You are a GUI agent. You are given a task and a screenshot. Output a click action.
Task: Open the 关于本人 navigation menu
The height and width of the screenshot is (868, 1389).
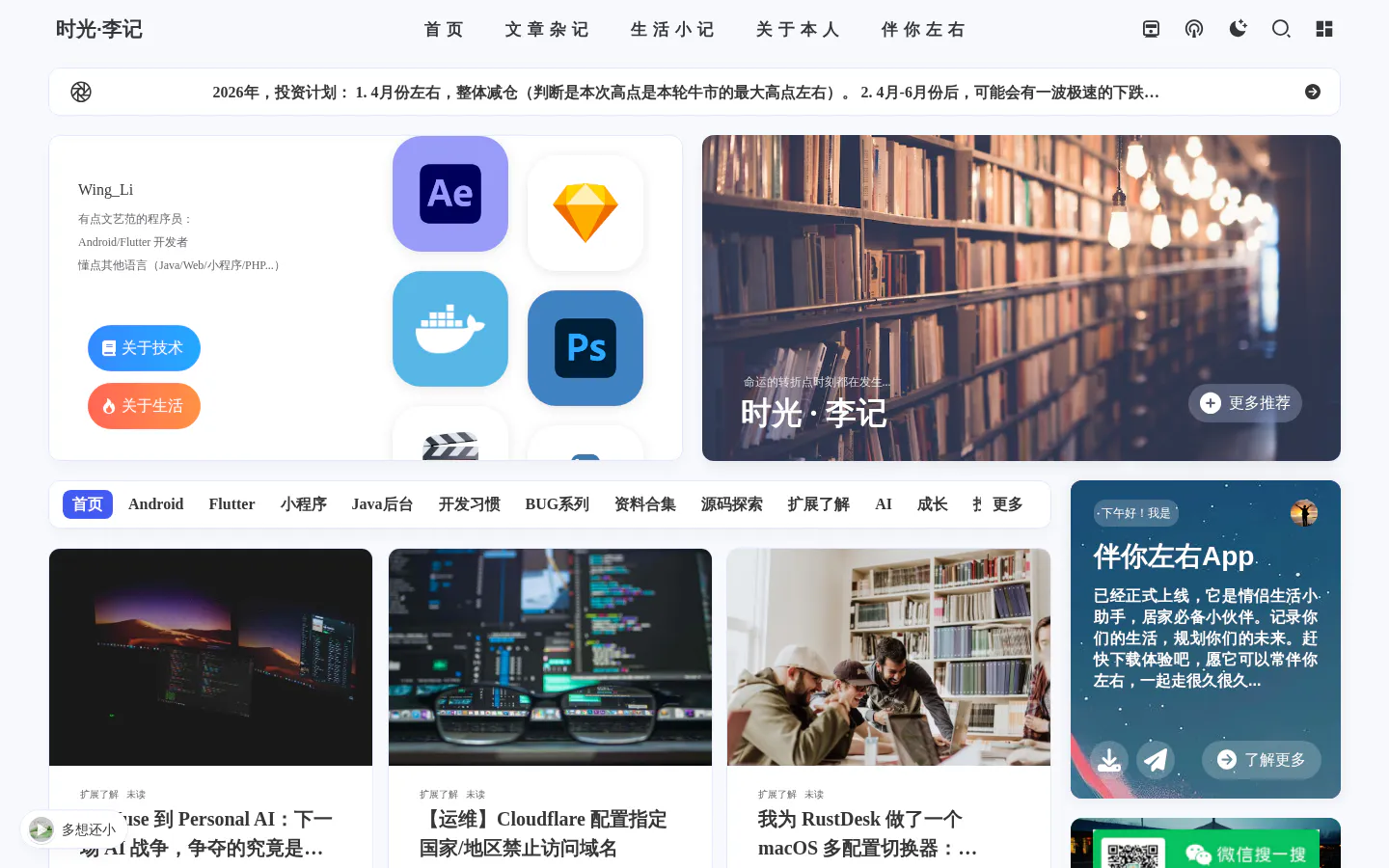(798, 29)
